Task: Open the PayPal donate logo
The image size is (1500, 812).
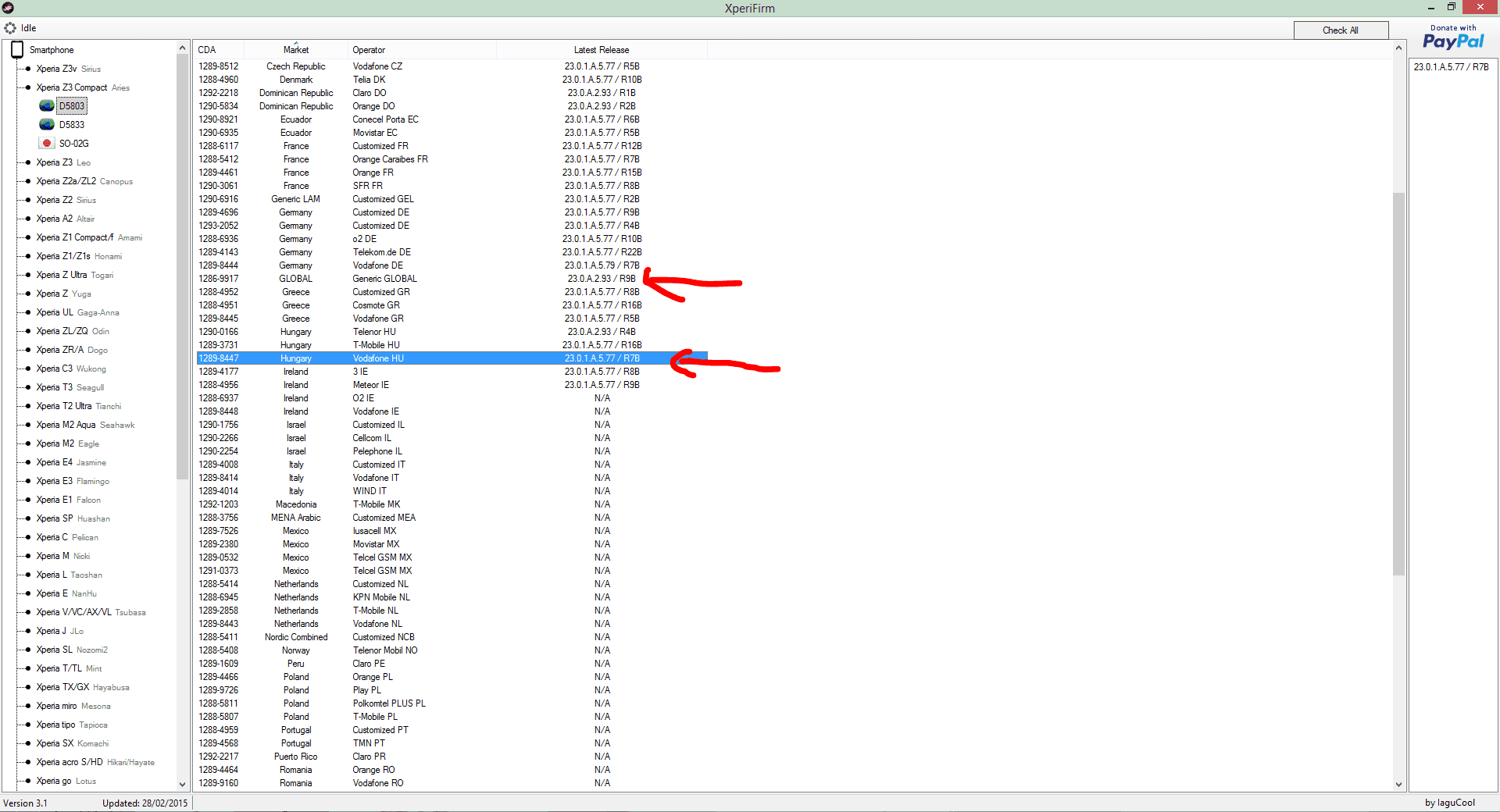Action: tap(1453, 37)
